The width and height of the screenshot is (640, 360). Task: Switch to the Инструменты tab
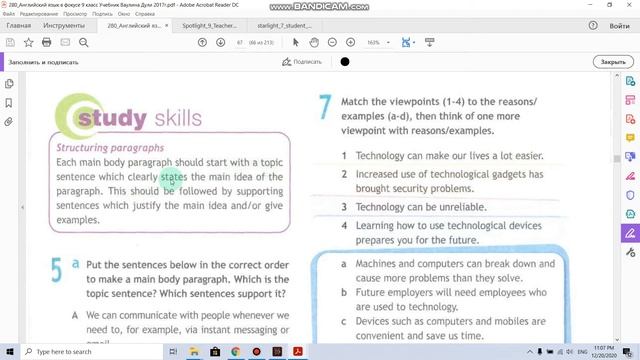click(x=64, y=26)
